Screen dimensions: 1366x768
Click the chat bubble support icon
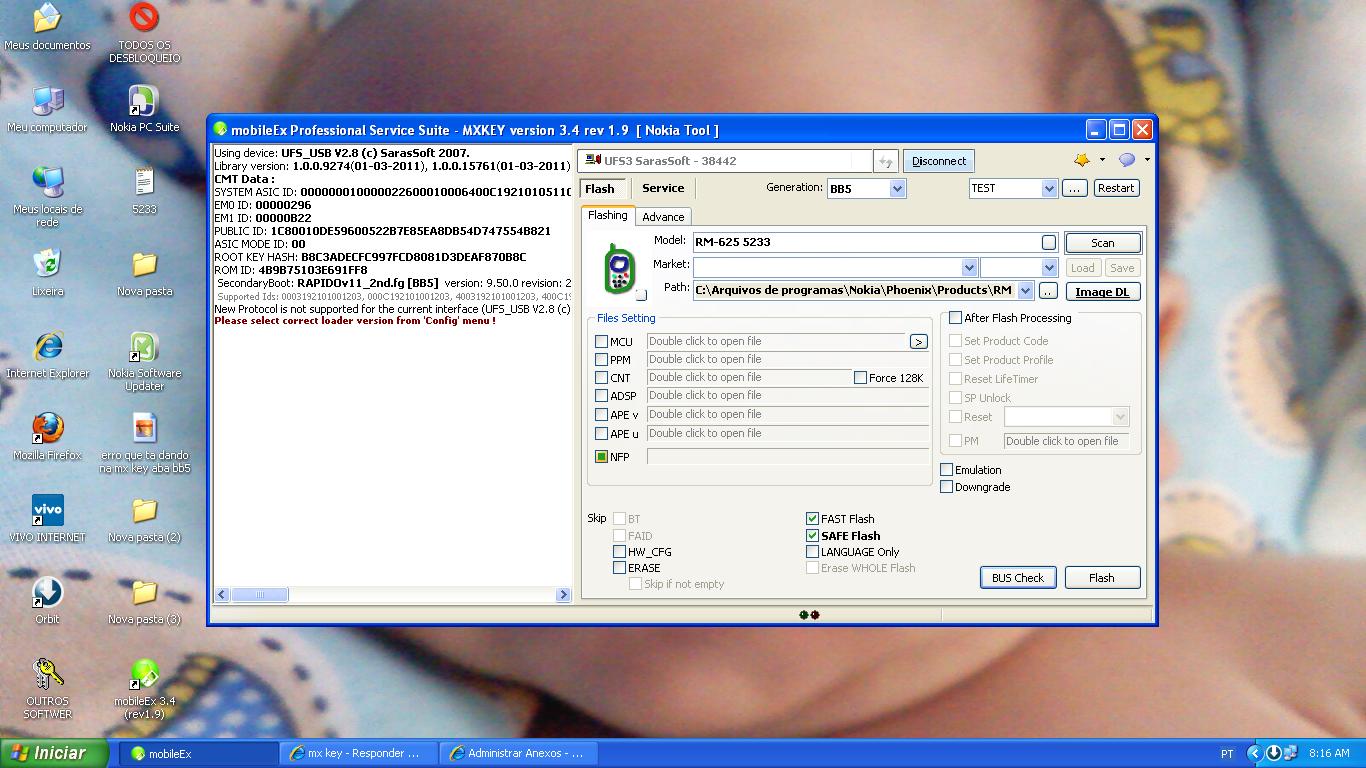coord(1127,160)
